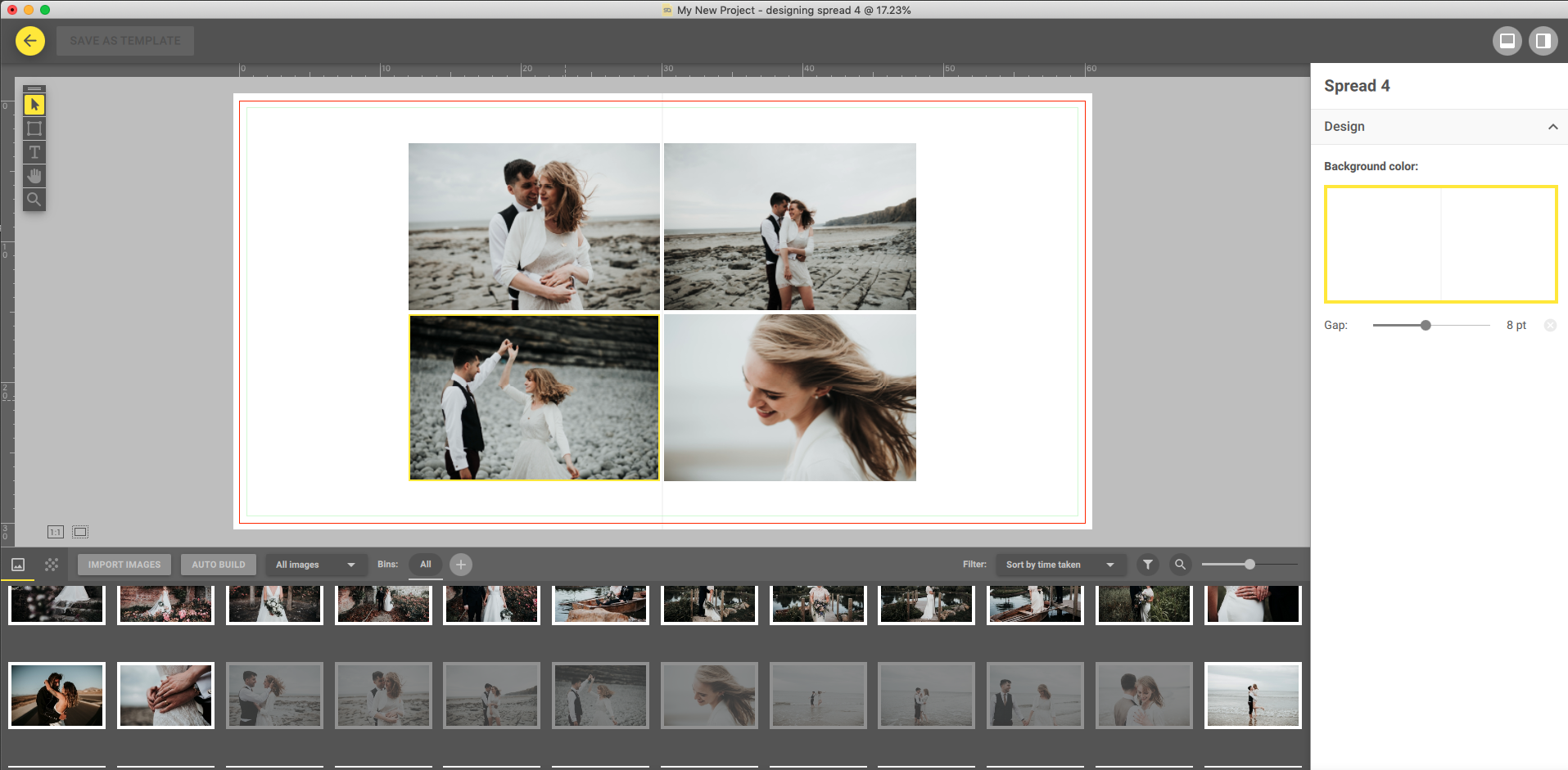Collapse the Design section chevron

[x=1552, y=127]
